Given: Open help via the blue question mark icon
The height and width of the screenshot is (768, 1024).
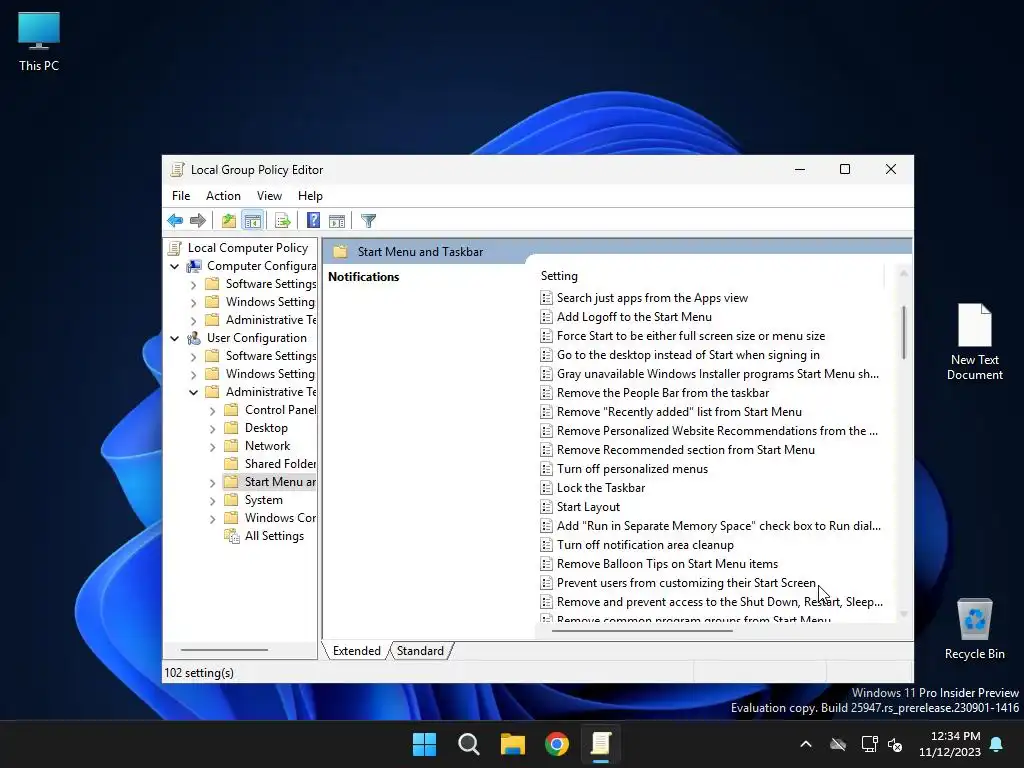Looking at the screenshot, I should (313, 221).
